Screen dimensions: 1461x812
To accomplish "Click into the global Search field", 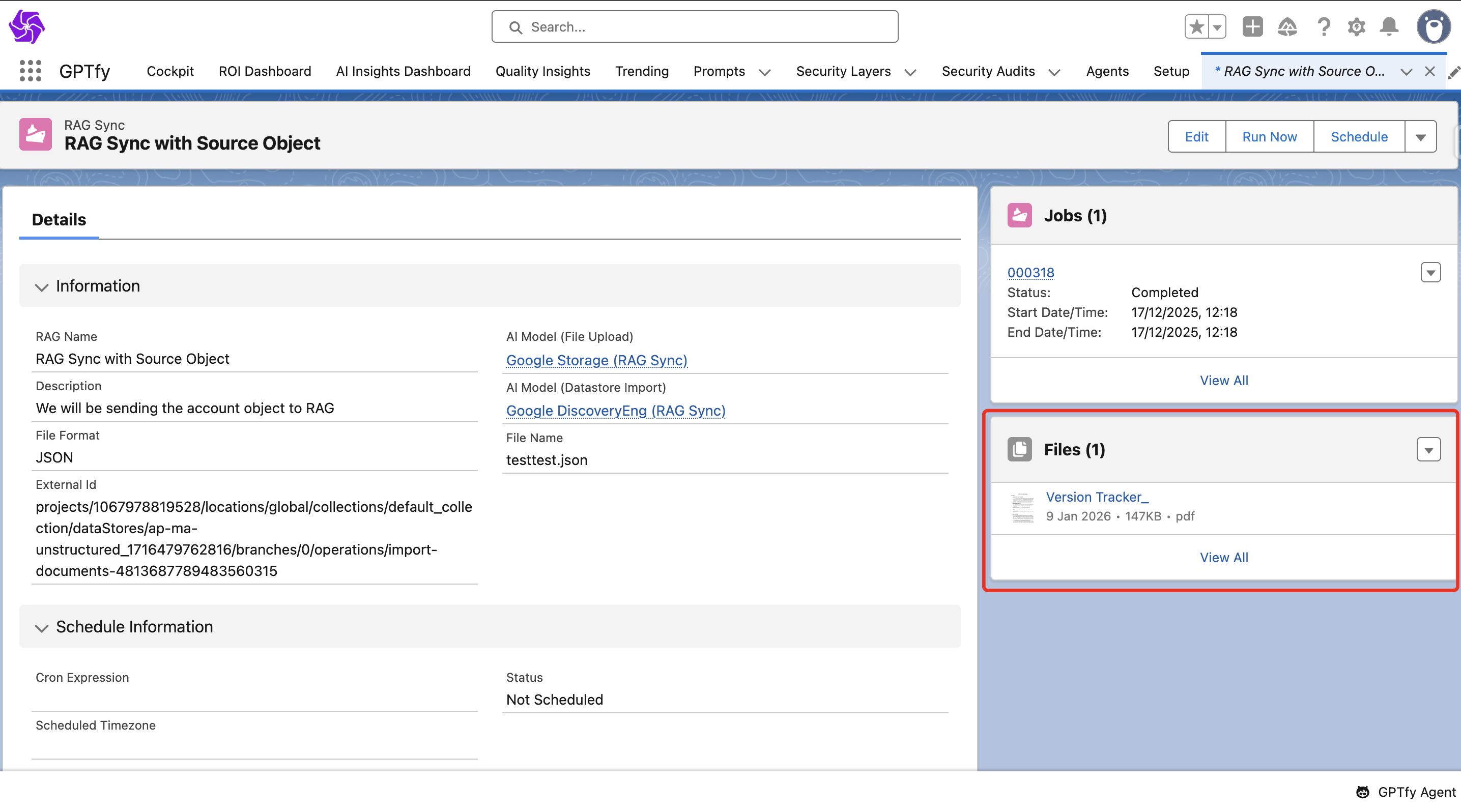I will click(x=695, y=26).
